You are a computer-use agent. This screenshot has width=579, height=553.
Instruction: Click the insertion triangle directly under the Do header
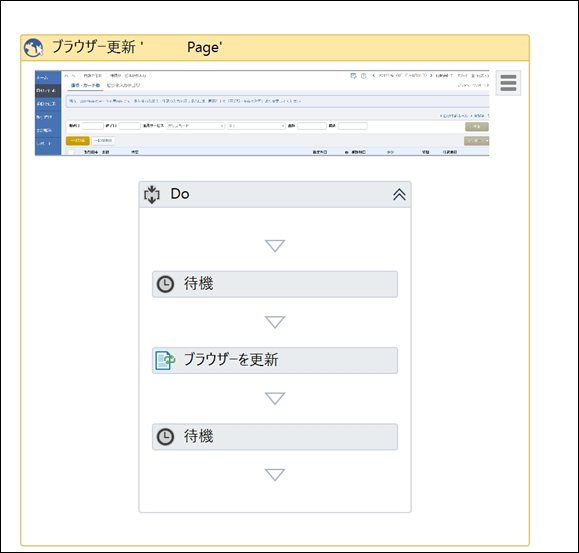[275, 246]
